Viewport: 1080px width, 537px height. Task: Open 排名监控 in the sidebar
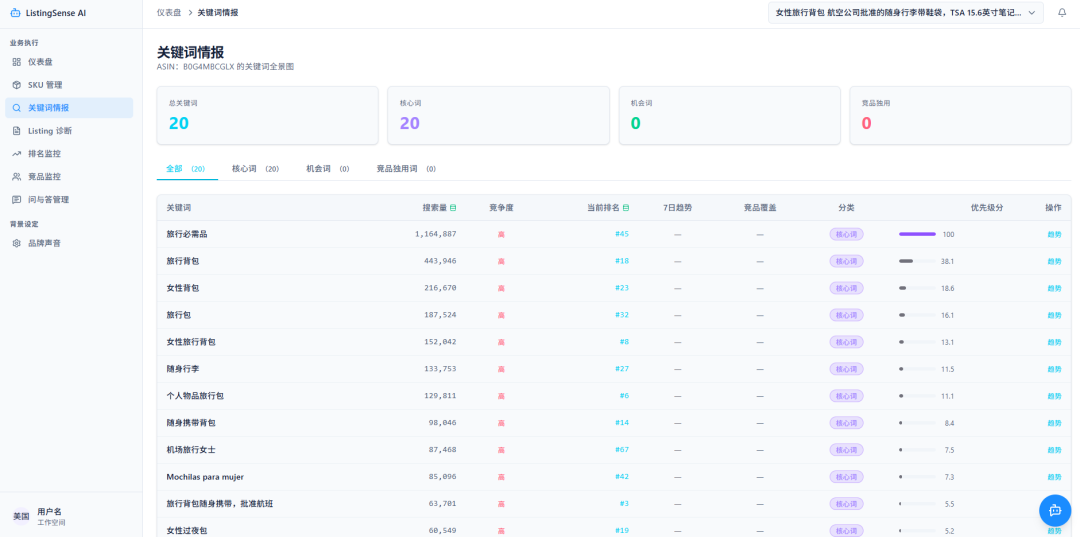pos(69,154)
